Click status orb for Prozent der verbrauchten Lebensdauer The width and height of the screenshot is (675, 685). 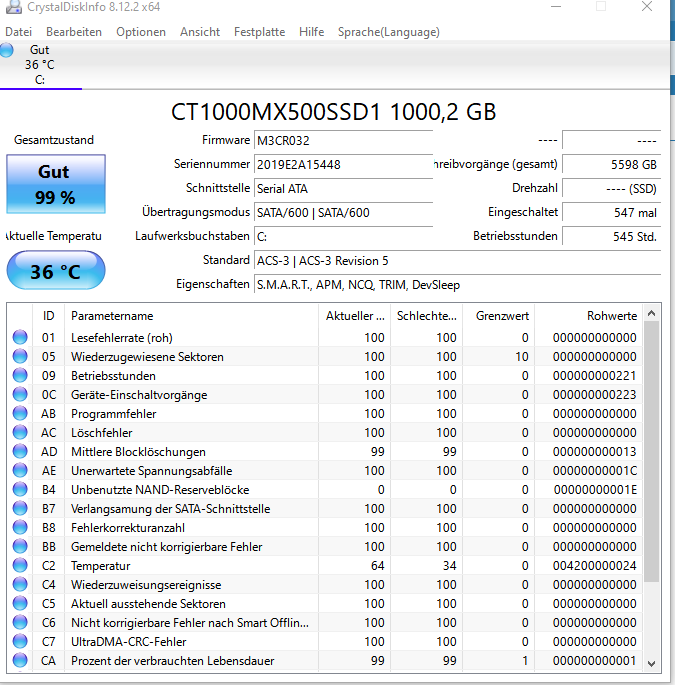point(20,661)
